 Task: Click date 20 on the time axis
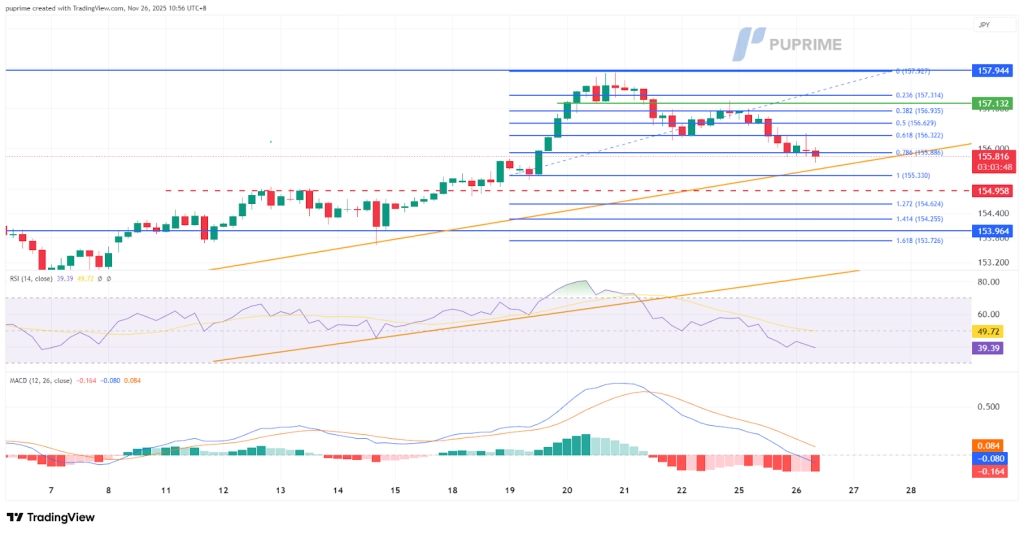coord(567,491)
